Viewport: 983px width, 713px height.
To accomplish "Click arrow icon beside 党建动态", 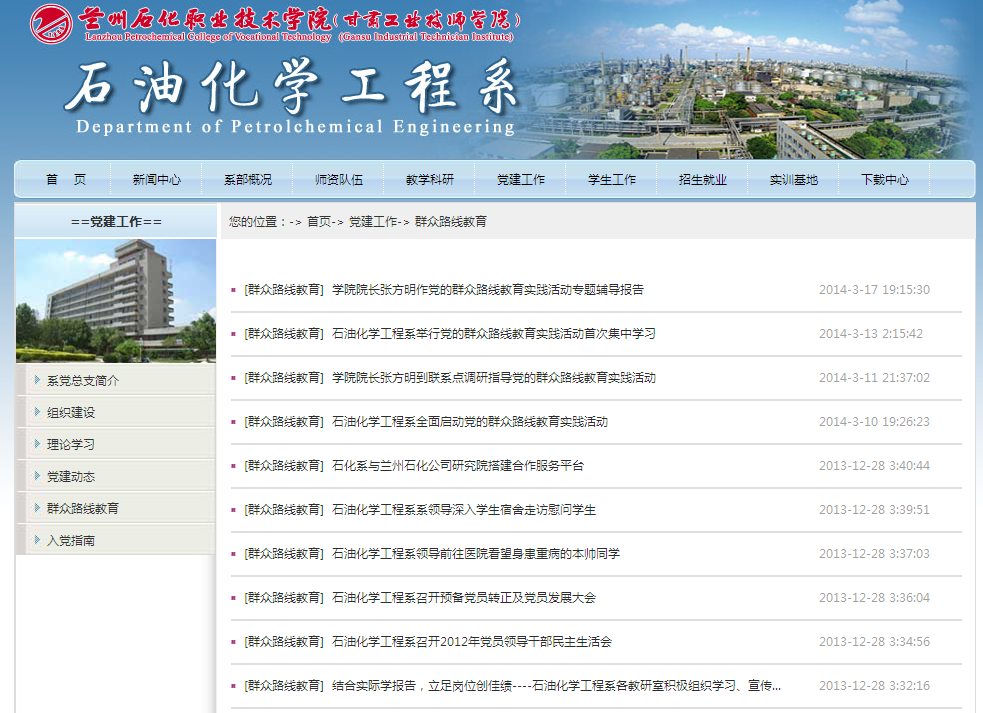I will pos(37,476).
